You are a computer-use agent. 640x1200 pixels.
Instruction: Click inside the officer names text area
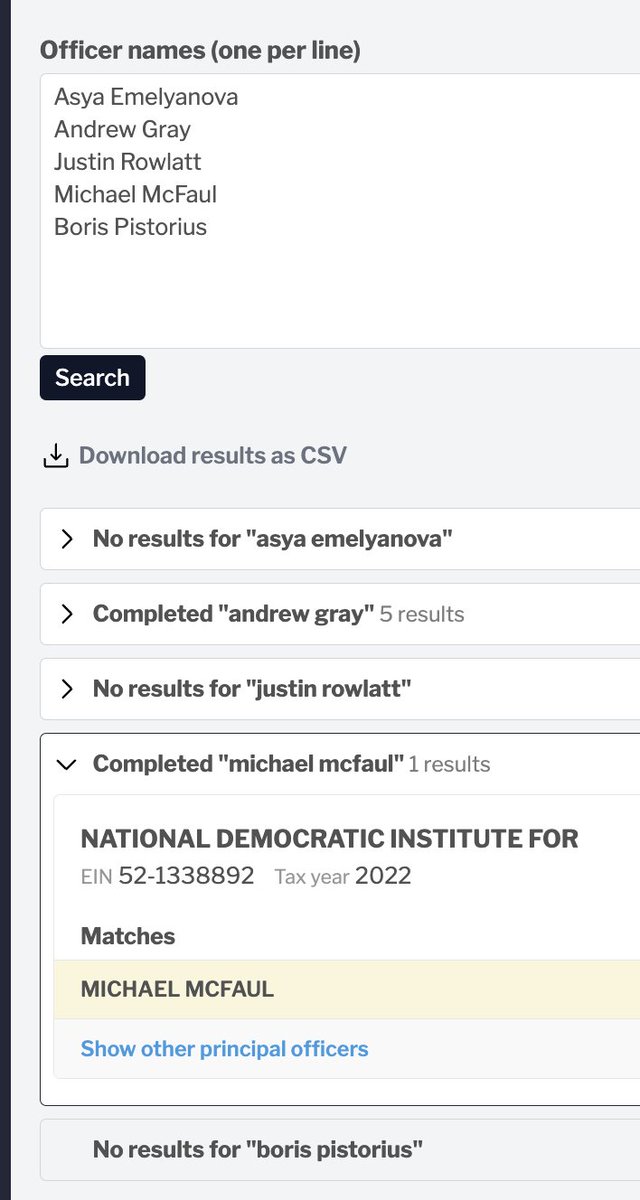tap(340, 210)
